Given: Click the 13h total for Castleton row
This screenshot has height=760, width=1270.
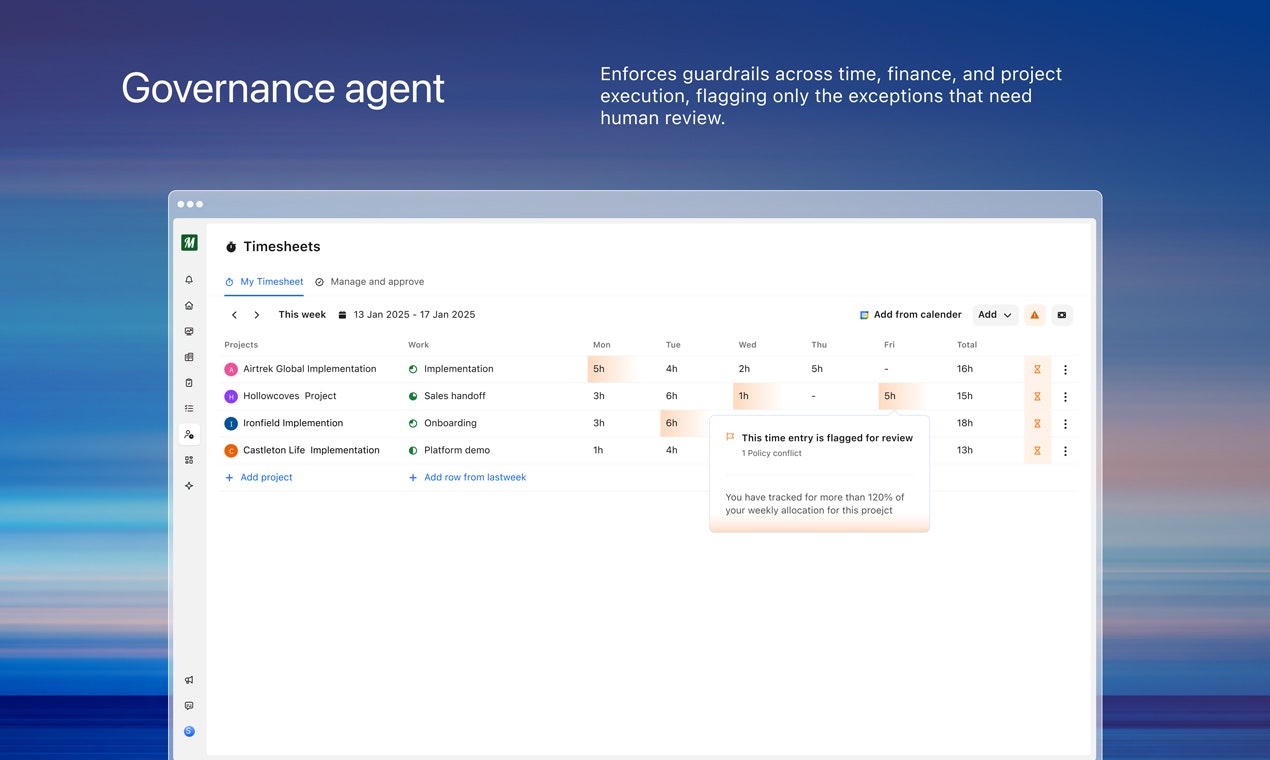Looking at the screenshot, I should click(965, 450).
